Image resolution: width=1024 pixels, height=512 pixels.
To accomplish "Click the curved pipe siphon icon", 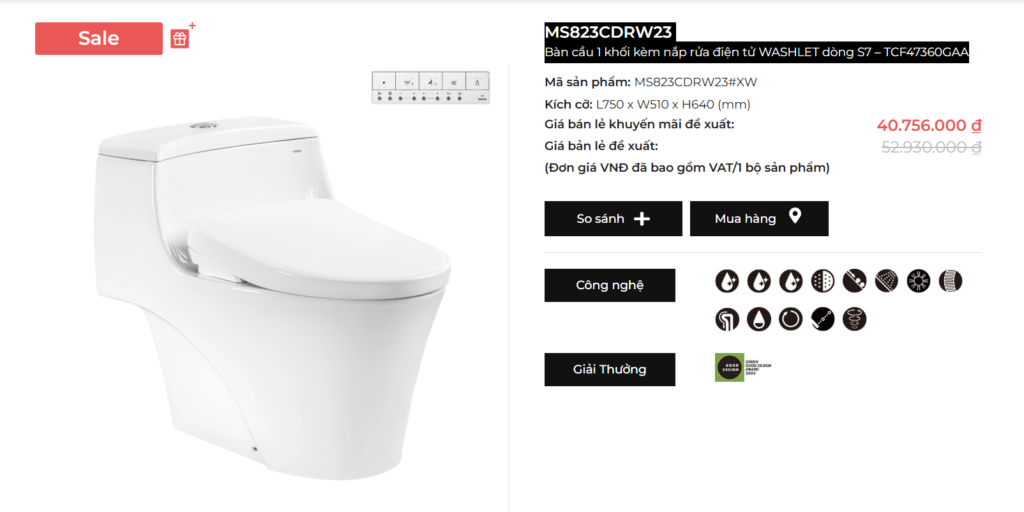I will pos(727,319).
